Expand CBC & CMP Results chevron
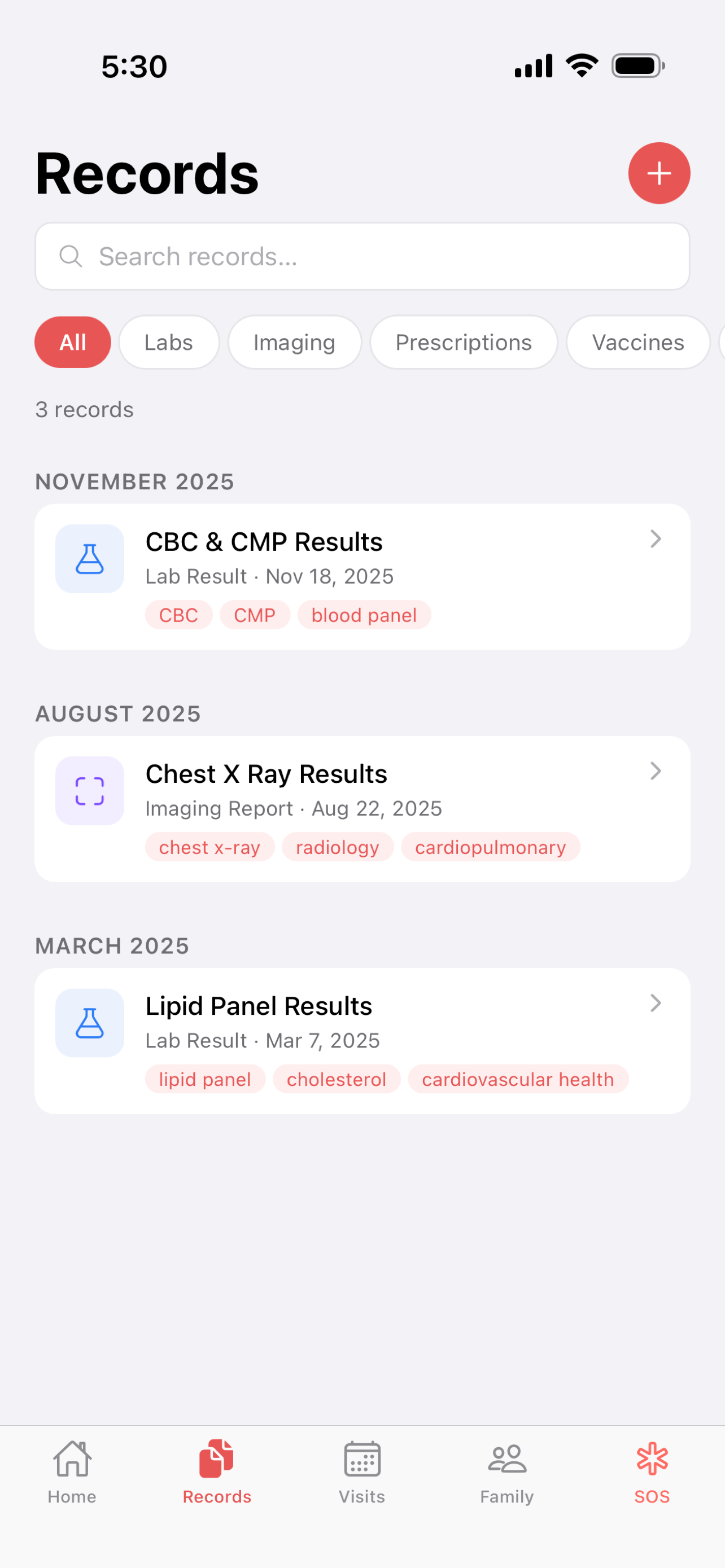The height and width of the screenshot is (1568, 725). tap(655, 538)
